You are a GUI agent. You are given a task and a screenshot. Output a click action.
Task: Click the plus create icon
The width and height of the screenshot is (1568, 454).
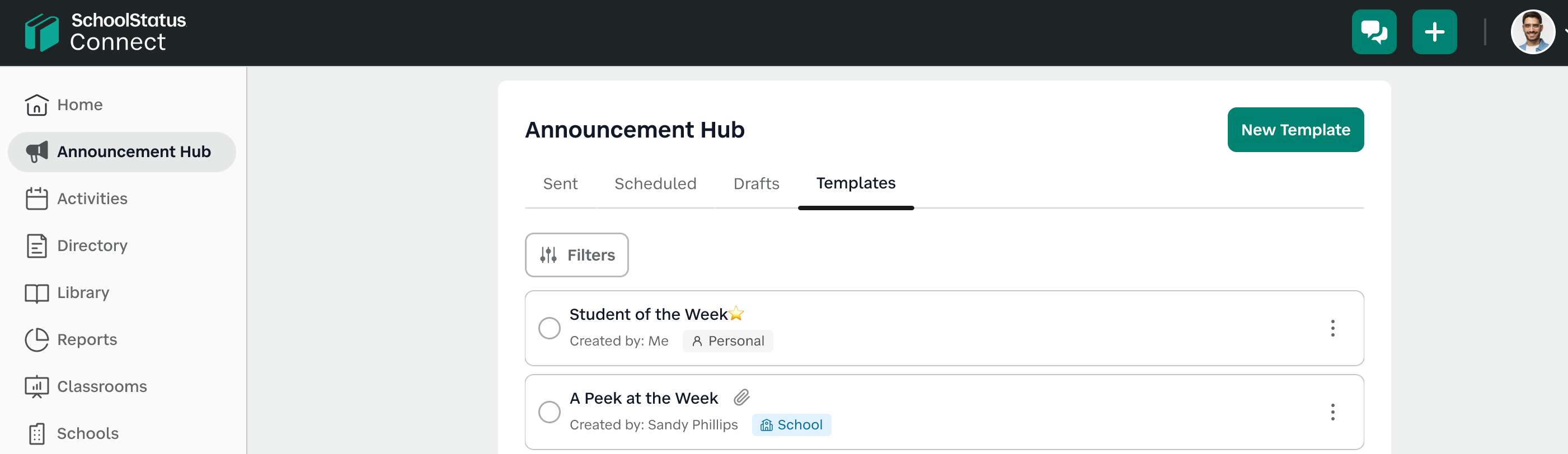tap(1434, 32)
